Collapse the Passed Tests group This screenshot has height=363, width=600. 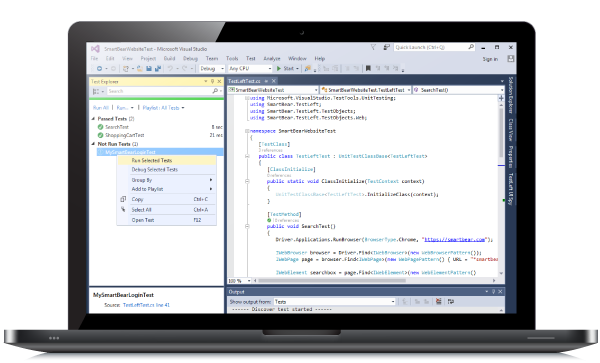click(93, 119)
